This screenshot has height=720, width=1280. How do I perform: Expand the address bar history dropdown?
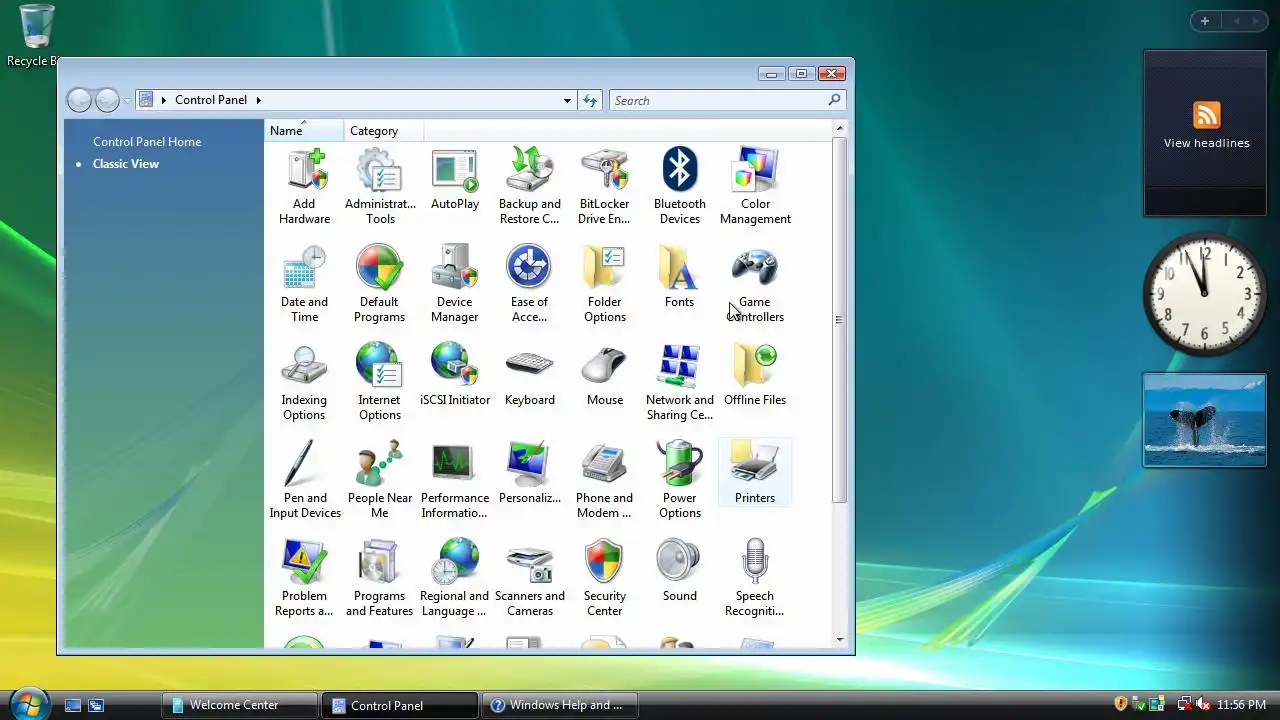[567, 101]
